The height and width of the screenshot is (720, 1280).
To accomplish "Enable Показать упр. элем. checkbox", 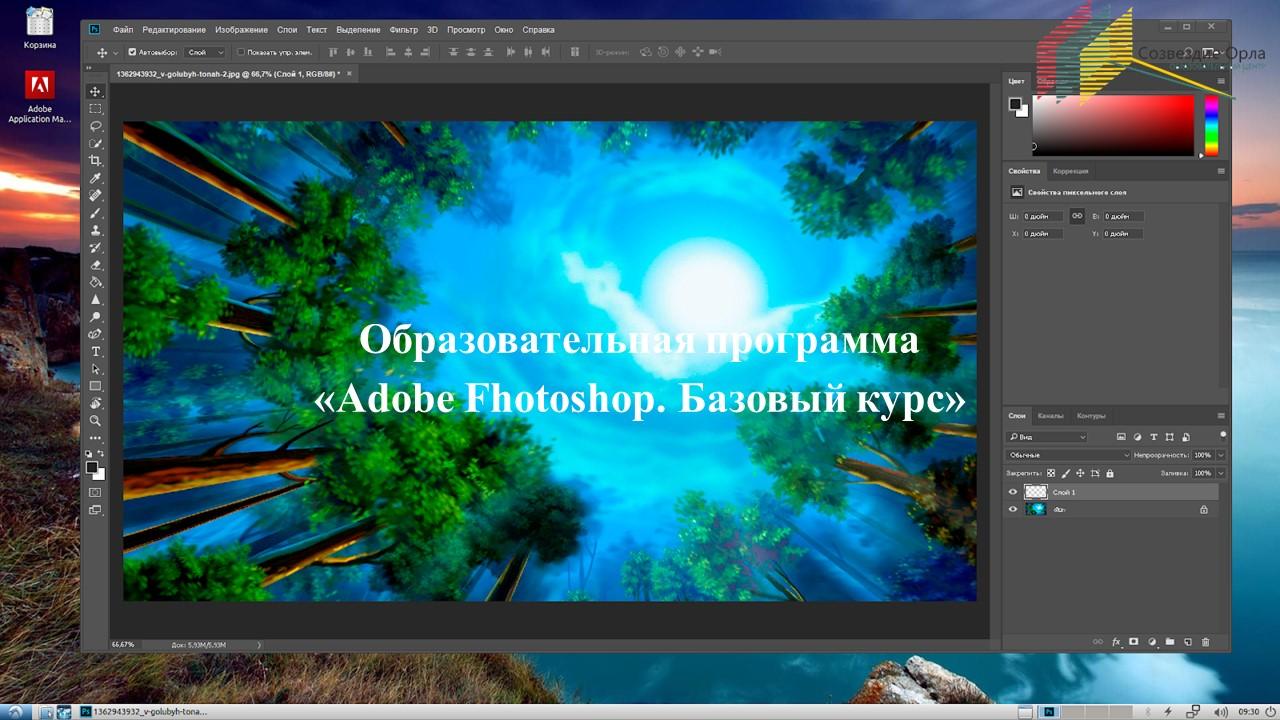I will pos(240,52).
